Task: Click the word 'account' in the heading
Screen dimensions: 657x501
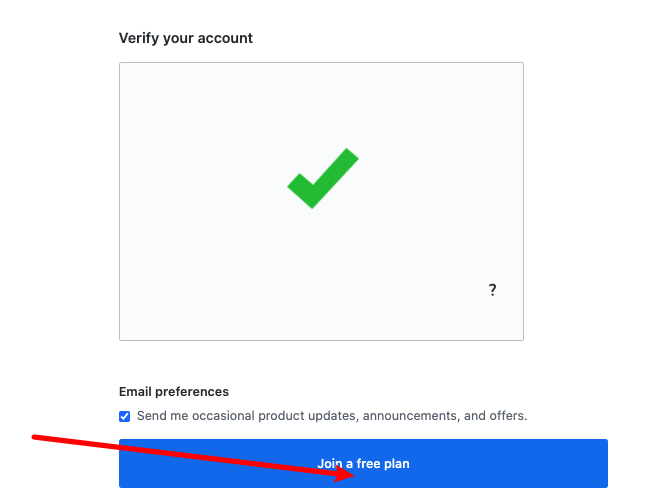Action: point(225,38)
